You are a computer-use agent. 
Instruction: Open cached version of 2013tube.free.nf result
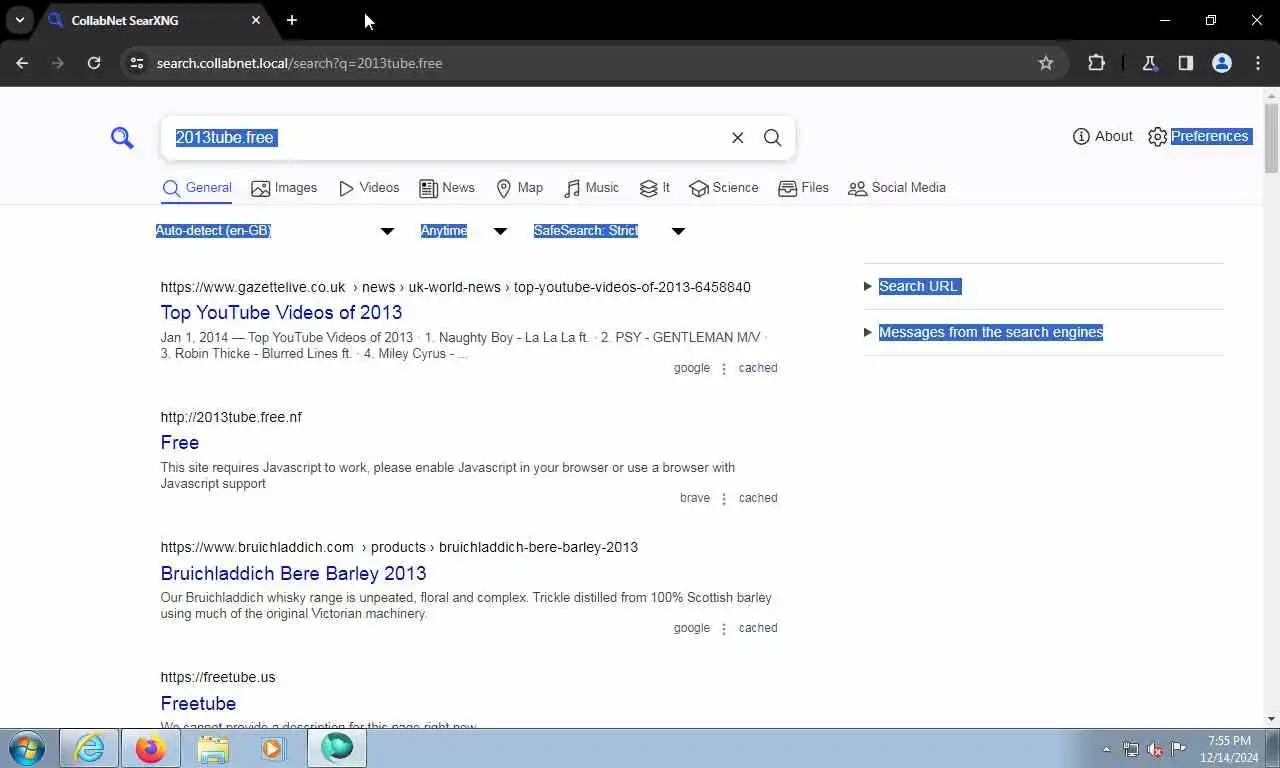point(758,498)
